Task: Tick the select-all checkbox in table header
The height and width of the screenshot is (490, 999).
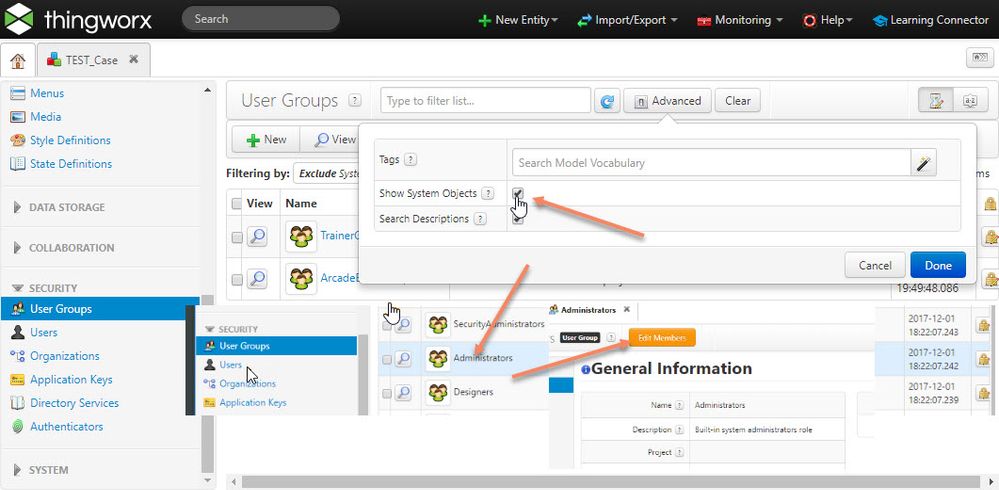Action: [236, 204]
